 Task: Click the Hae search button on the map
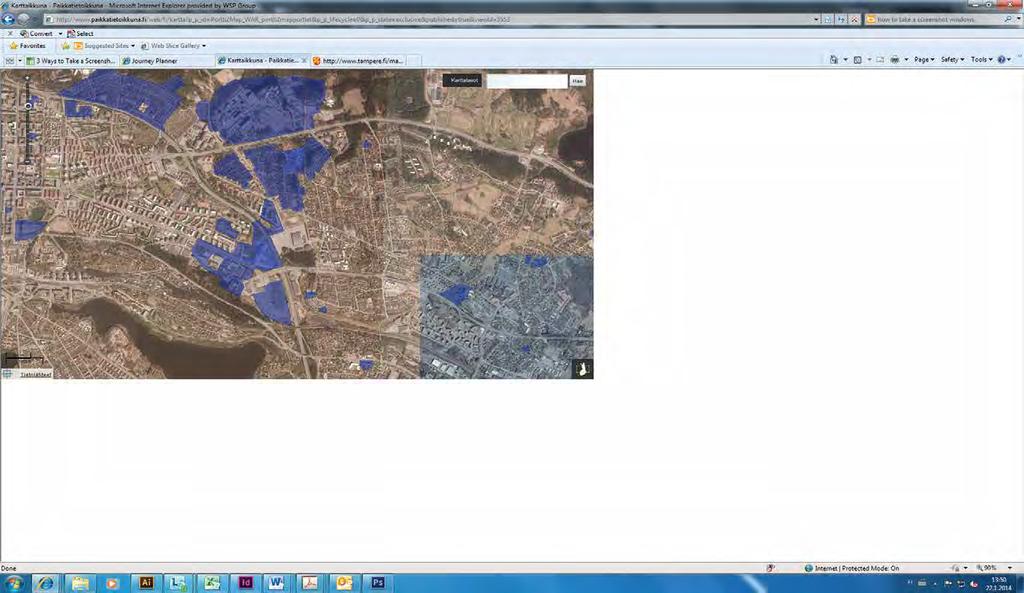tap(577, 80)
